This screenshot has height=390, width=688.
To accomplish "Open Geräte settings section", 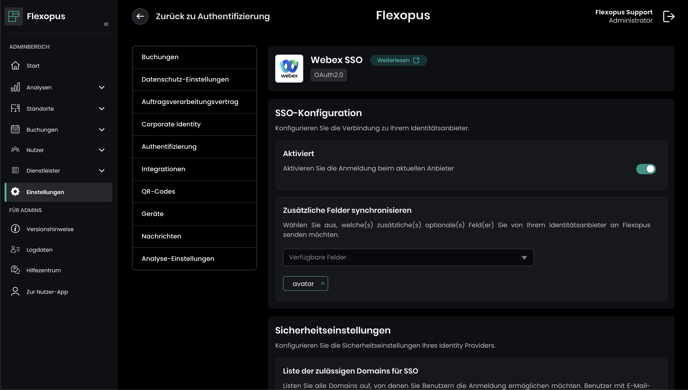I will click(x=194, y=214).
